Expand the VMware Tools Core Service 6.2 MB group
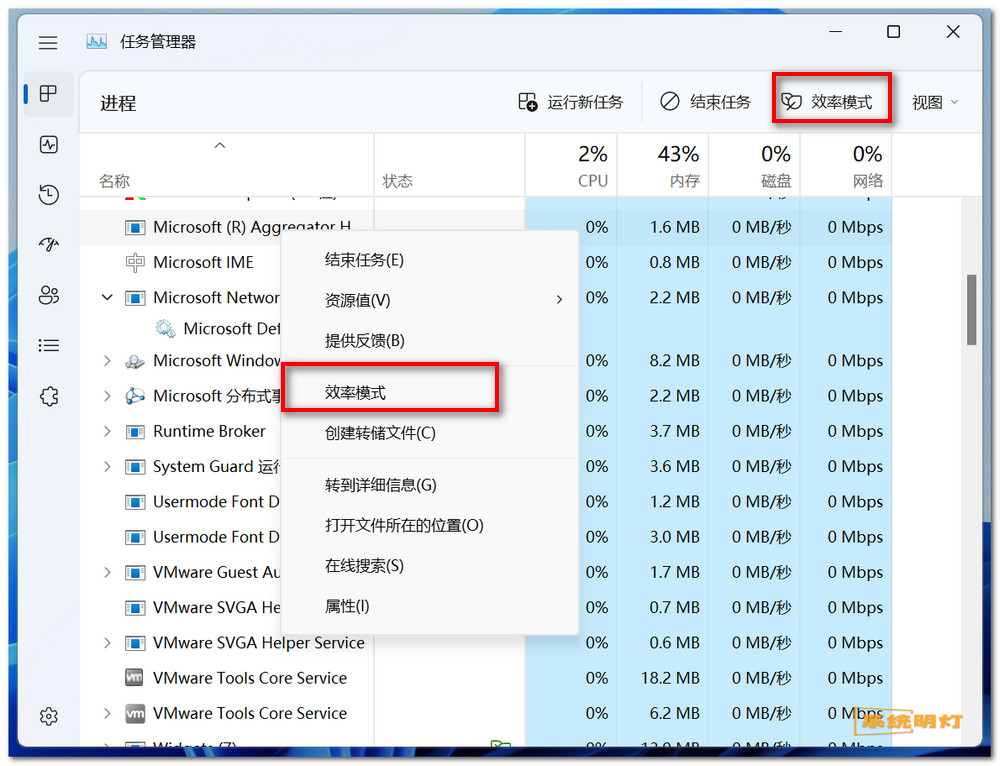 [x=107, y=713]
